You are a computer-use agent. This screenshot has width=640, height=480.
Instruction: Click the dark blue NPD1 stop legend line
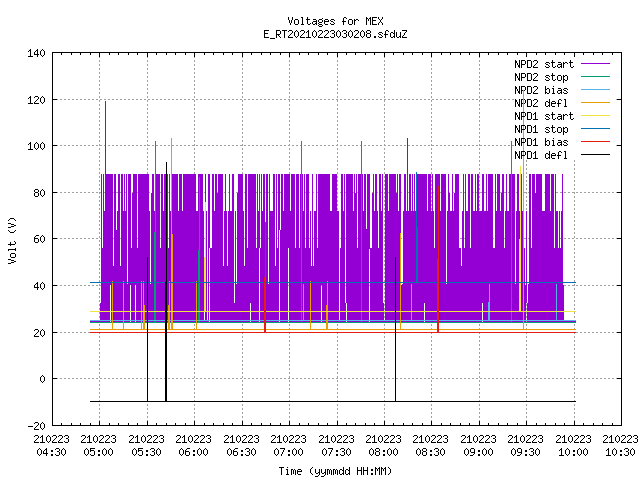click(x=596, y=129)
